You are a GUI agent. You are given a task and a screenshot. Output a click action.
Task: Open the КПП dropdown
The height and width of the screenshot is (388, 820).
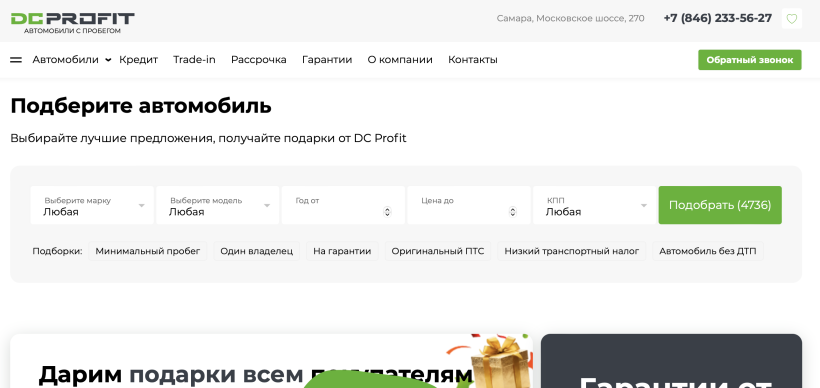click(x=595, y=205)
